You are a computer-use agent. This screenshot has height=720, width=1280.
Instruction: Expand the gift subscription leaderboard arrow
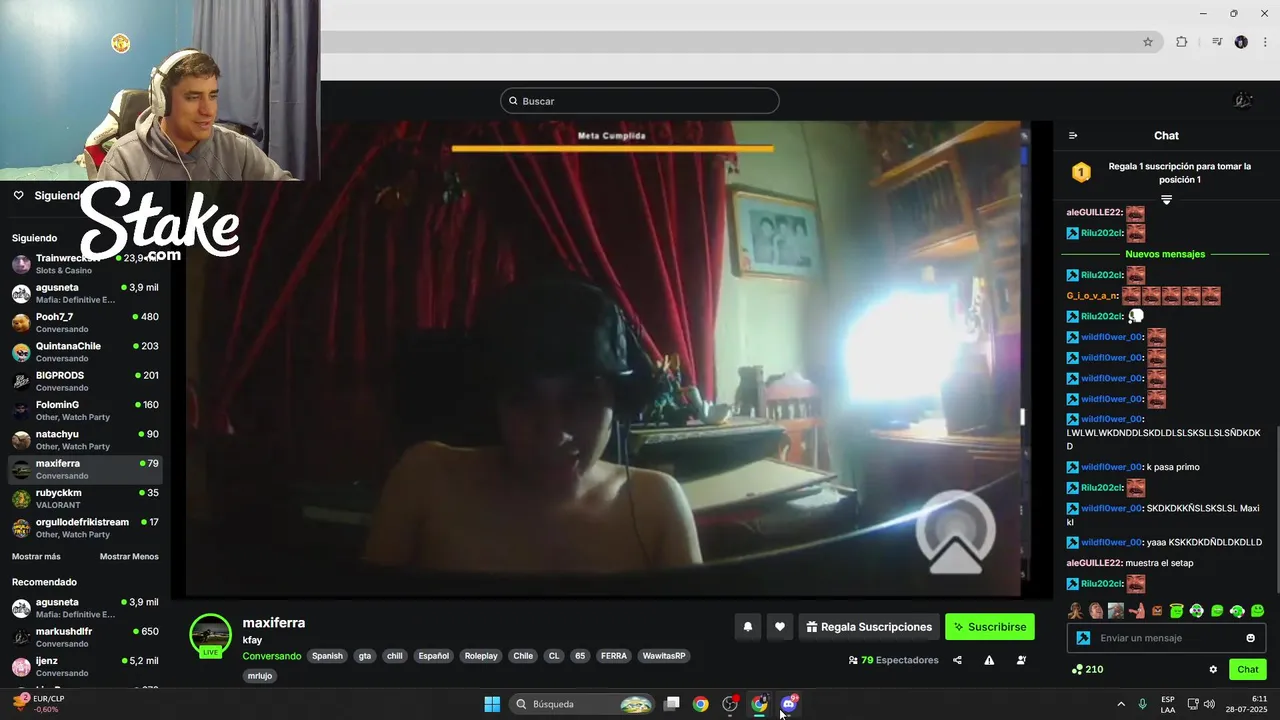pos(1166,200)
